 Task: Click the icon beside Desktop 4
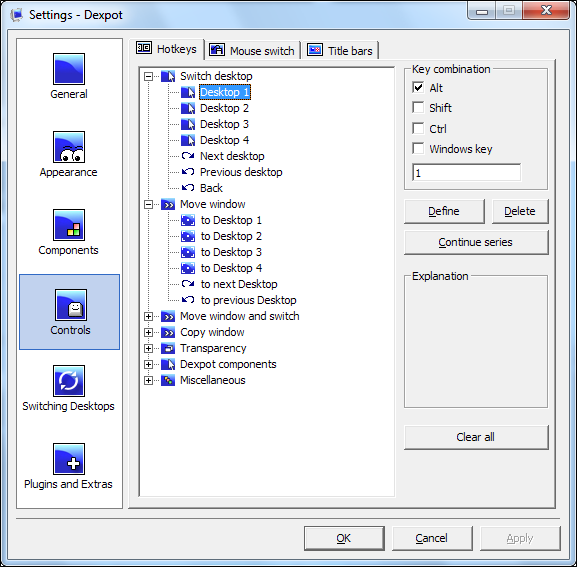click(x=188, y=140)
